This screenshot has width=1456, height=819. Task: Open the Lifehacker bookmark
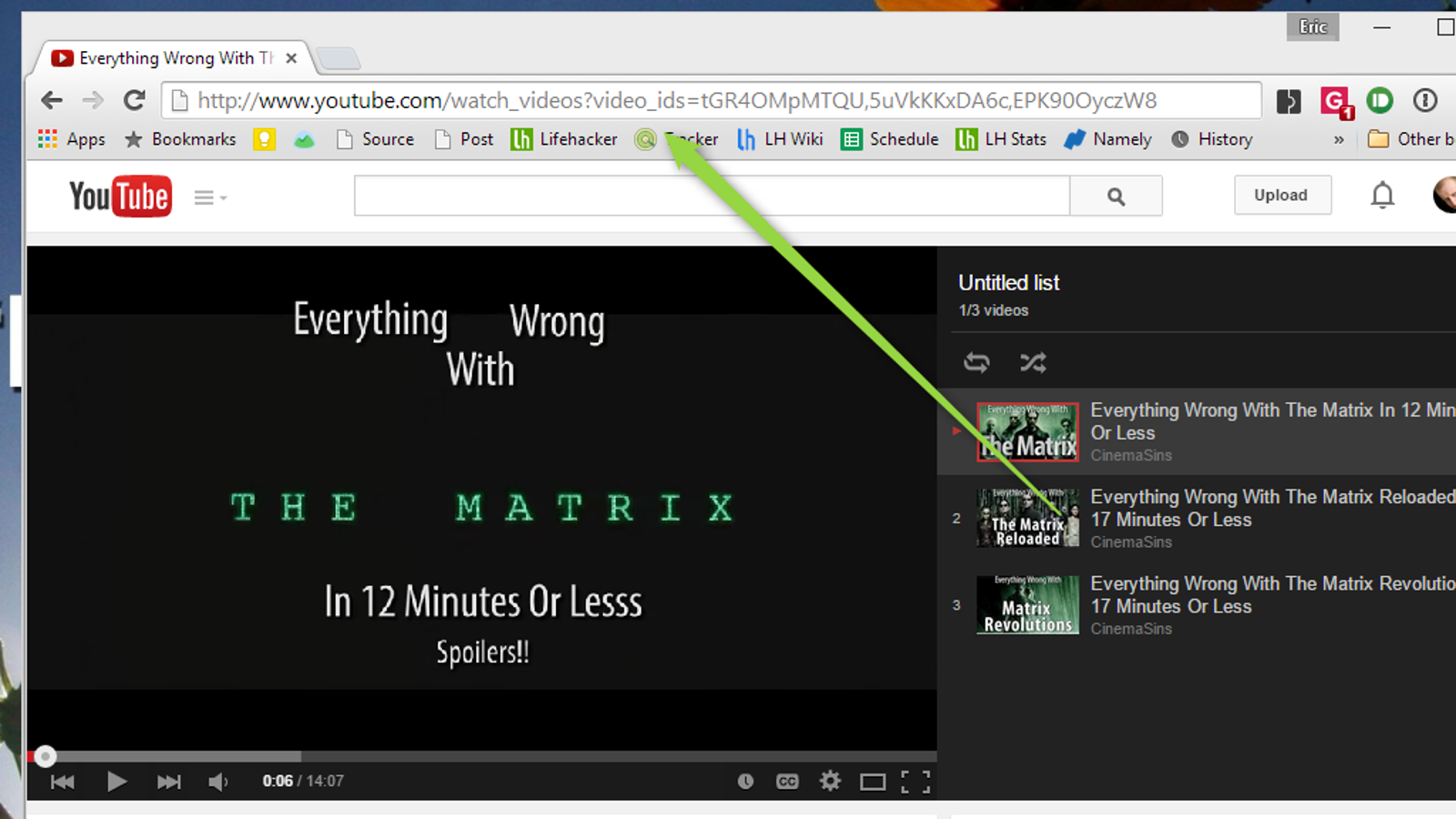coord(564,139)
